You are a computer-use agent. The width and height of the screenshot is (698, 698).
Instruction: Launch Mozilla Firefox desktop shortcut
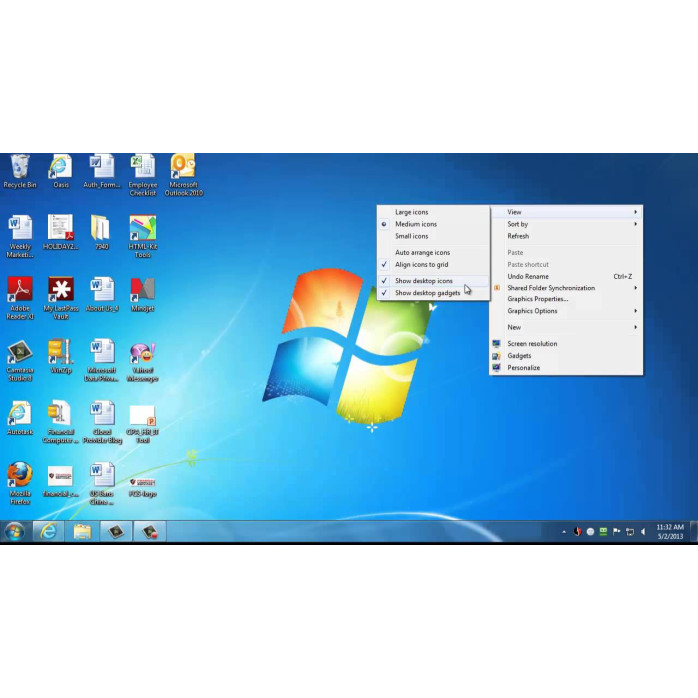(x=20, y=484)
